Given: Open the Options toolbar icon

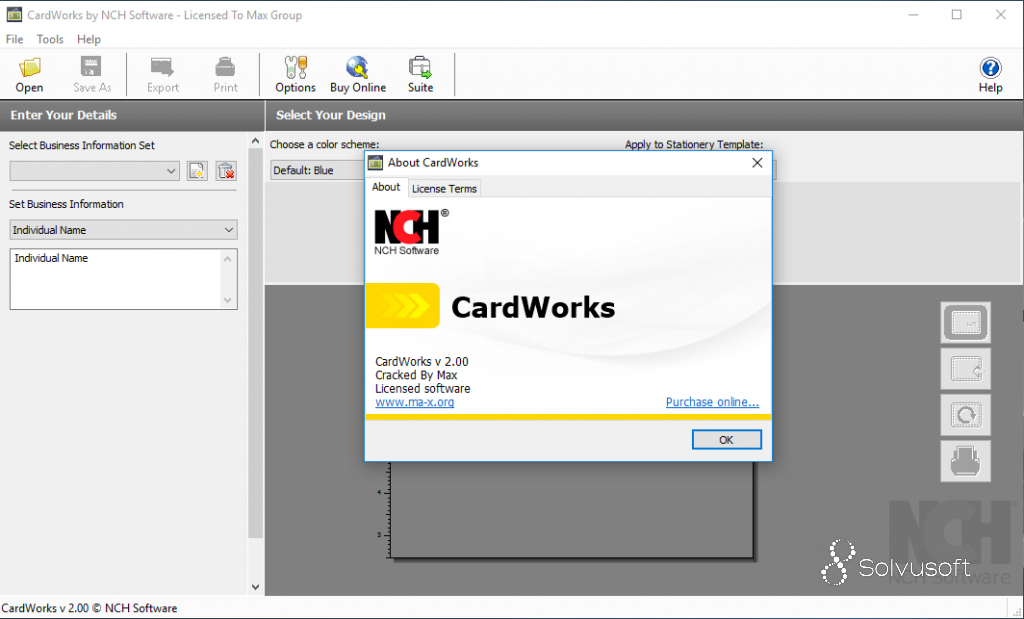Looking at the screenshot, I should click(x=295, y=74).
